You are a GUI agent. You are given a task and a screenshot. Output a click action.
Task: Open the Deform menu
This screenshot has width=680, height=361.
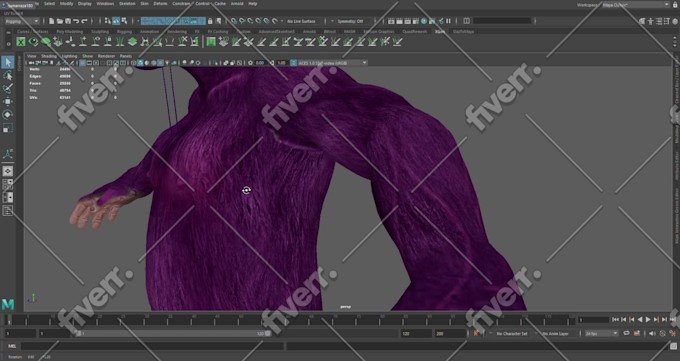point(160,3)
